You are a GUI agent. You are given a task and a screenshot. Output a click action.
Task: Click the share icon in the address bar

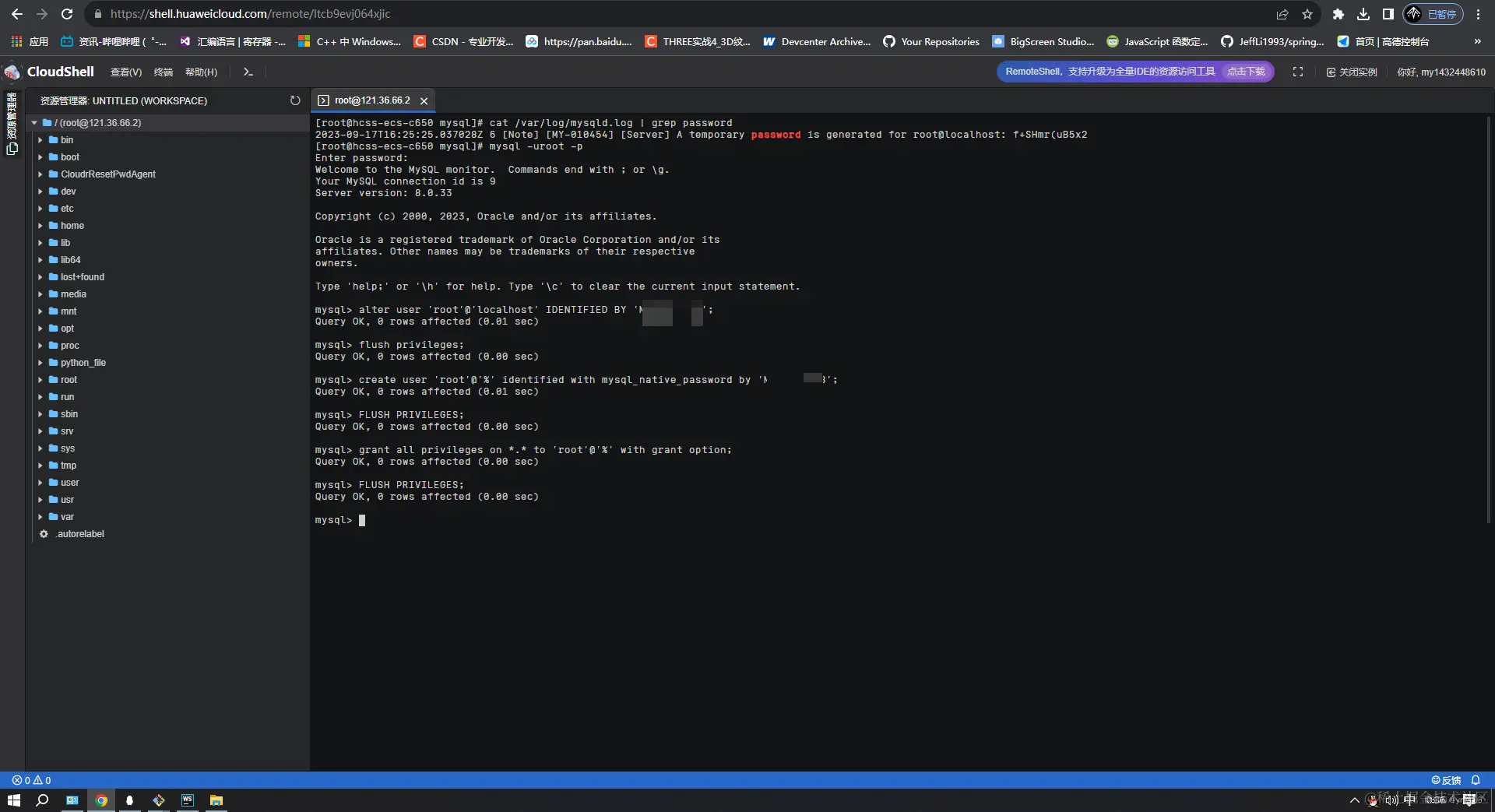pos(1281,13)
